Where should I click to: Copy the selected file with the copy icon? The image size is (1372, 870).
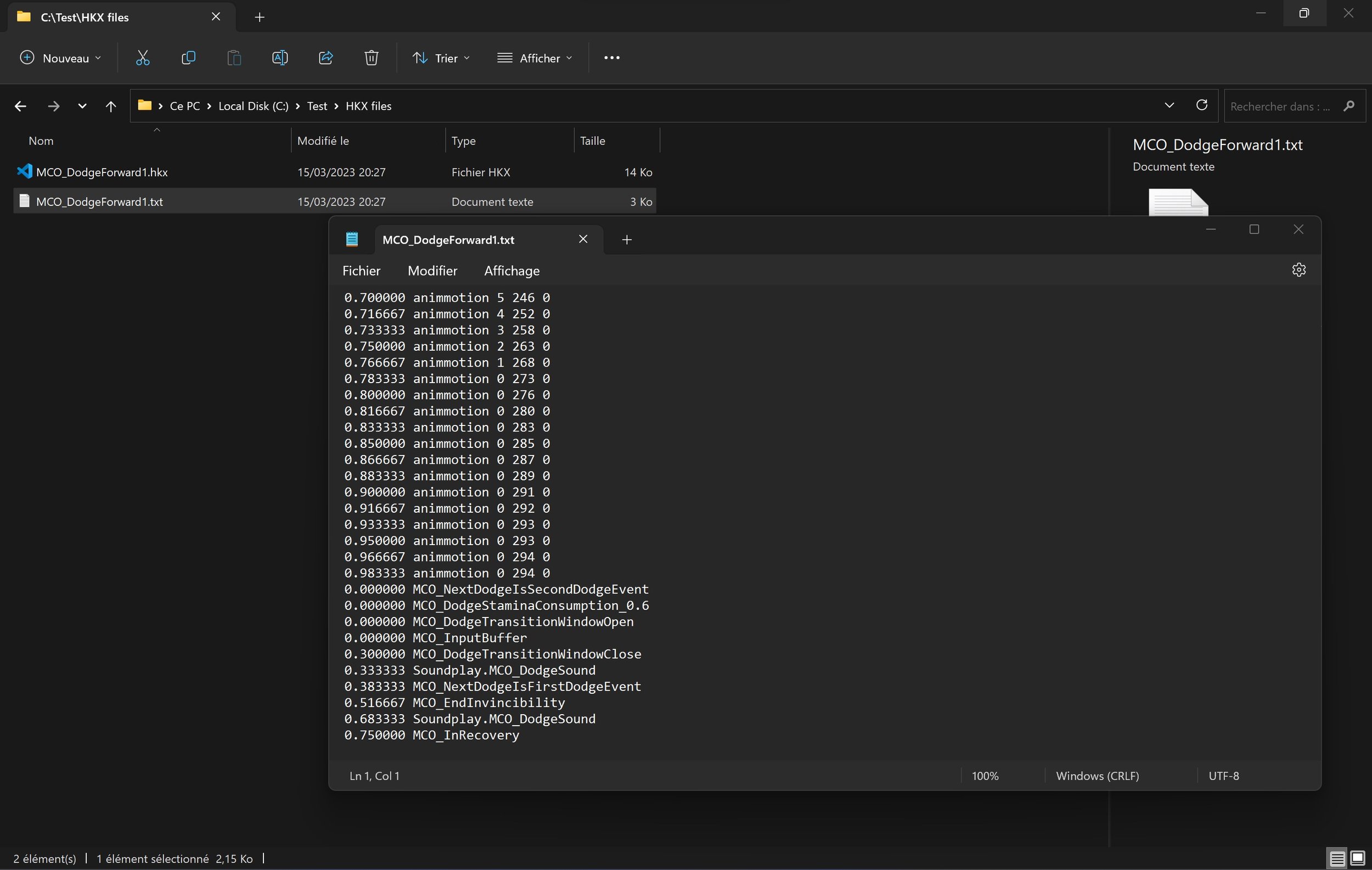(188, 58)
